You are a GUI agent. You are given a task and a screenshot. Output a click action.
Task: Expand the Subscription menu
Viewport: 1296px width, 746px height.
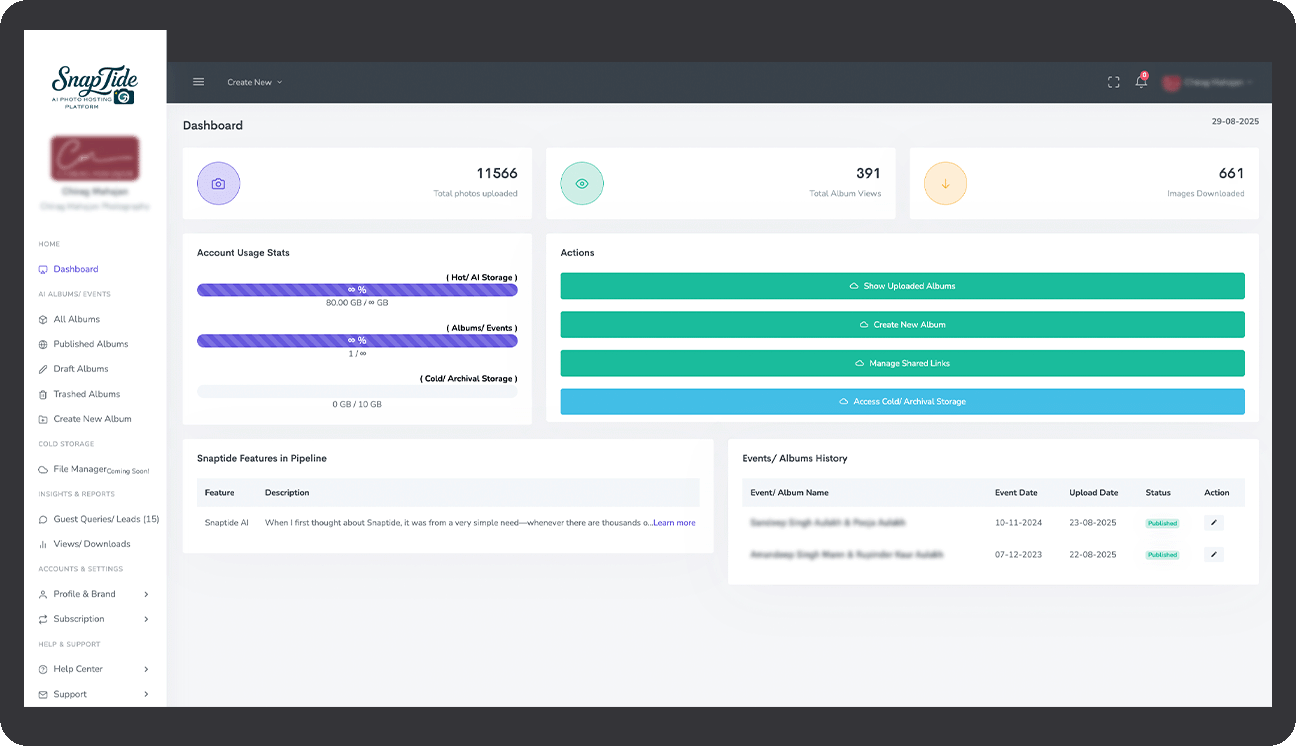click(x=94, y=619)
